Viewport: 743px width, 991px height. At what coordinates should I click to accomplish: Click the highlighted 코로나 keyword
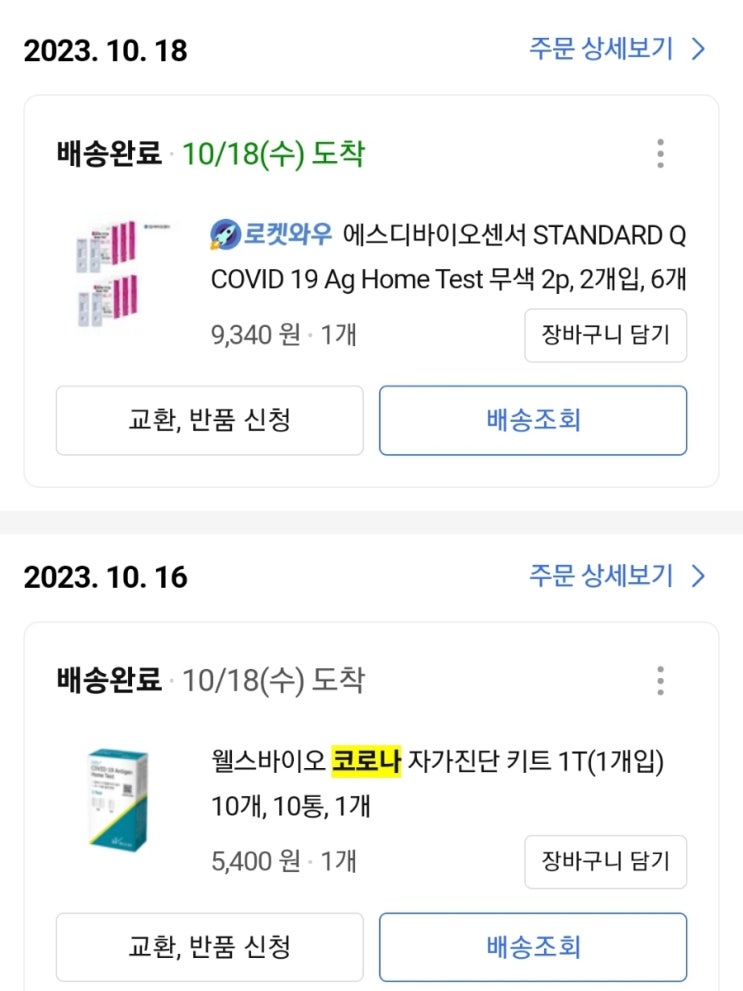(367, 762)
